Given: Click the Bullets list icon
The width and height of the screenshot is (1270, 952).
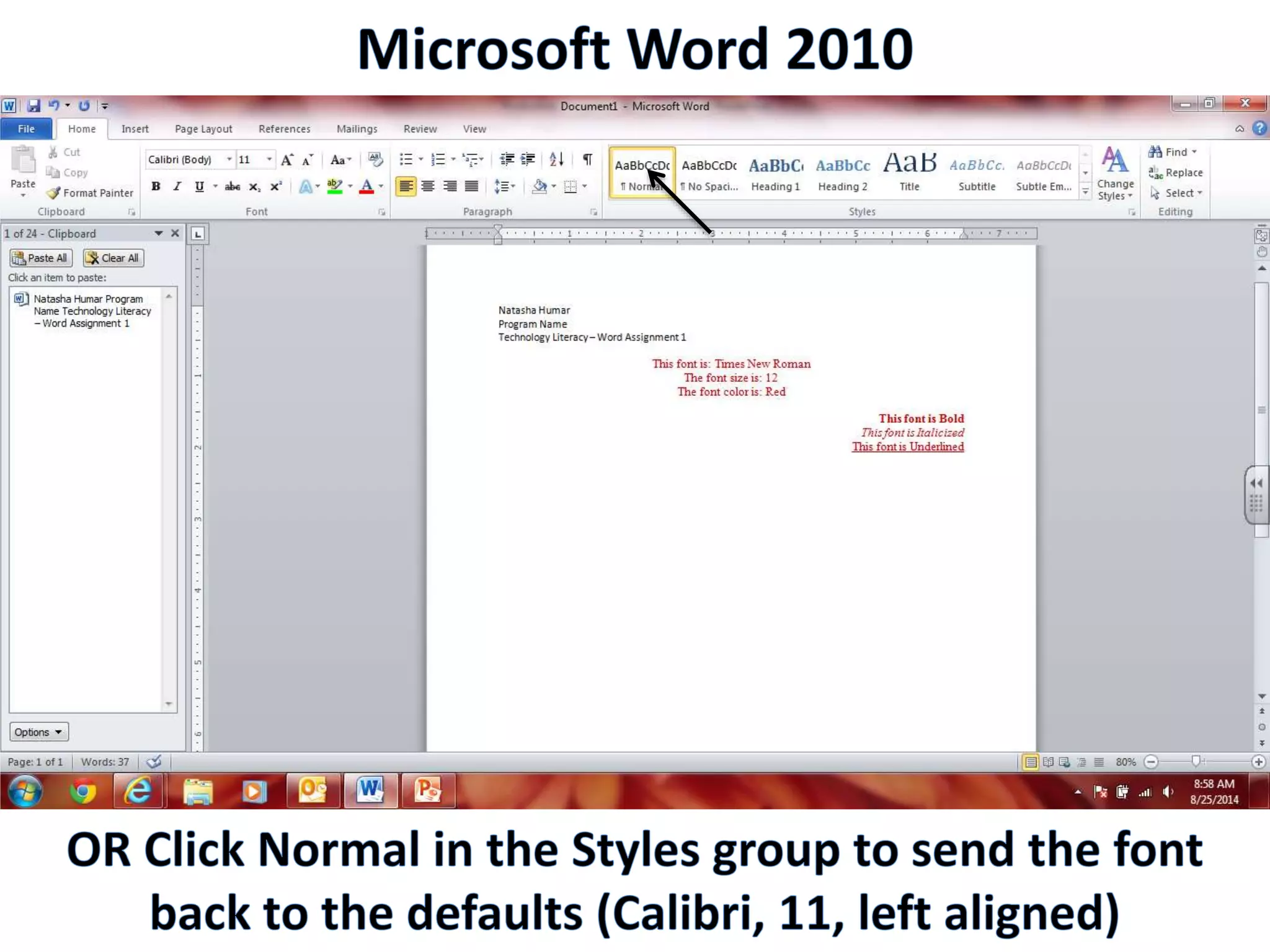Looking at the screenshot, I should (x=406, y=159).
